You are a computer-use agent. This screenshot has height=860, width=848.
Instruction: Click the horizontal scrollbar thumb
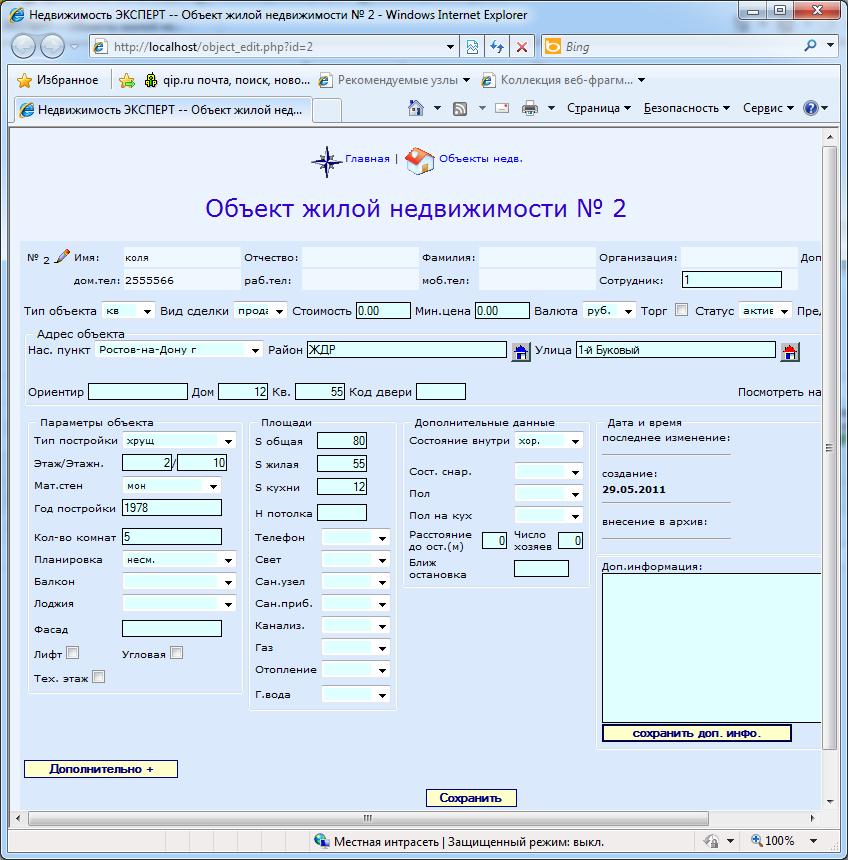368,818
